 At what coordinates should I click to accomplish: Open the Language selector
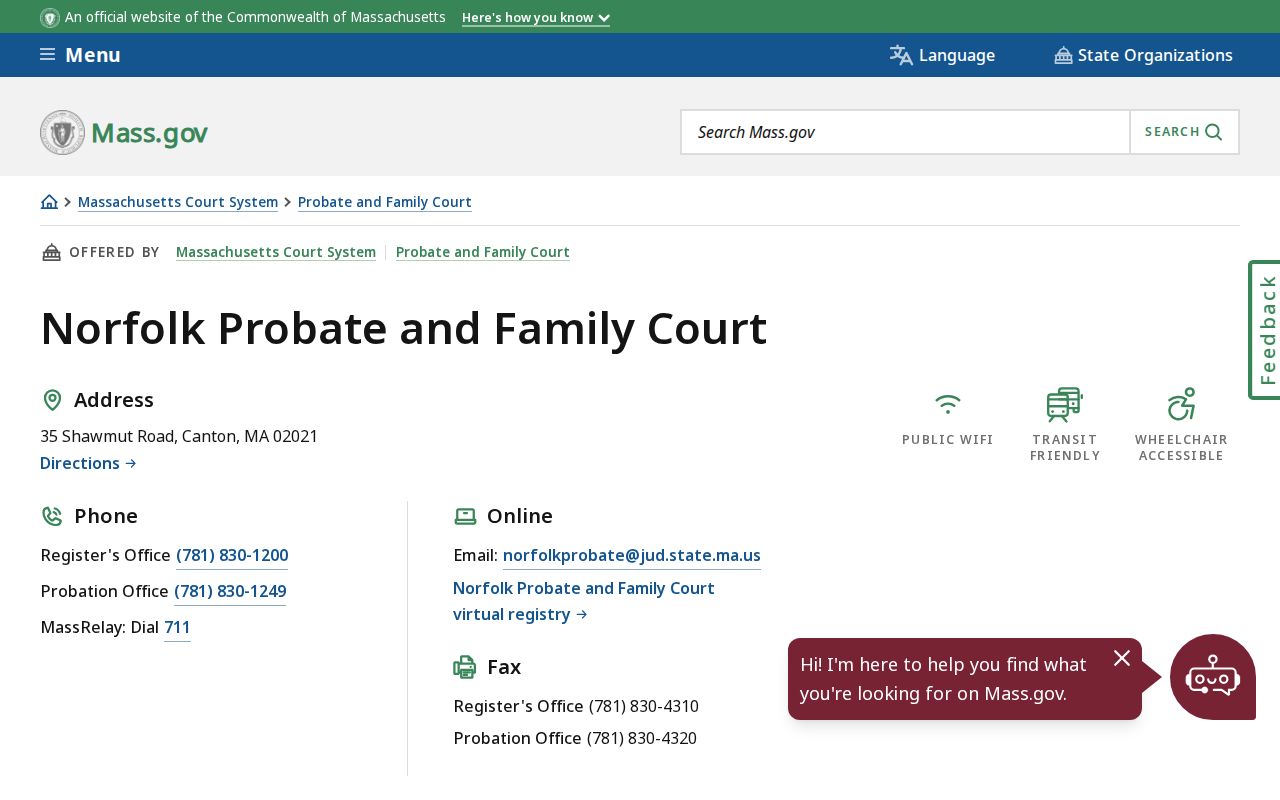coord(942,55)
